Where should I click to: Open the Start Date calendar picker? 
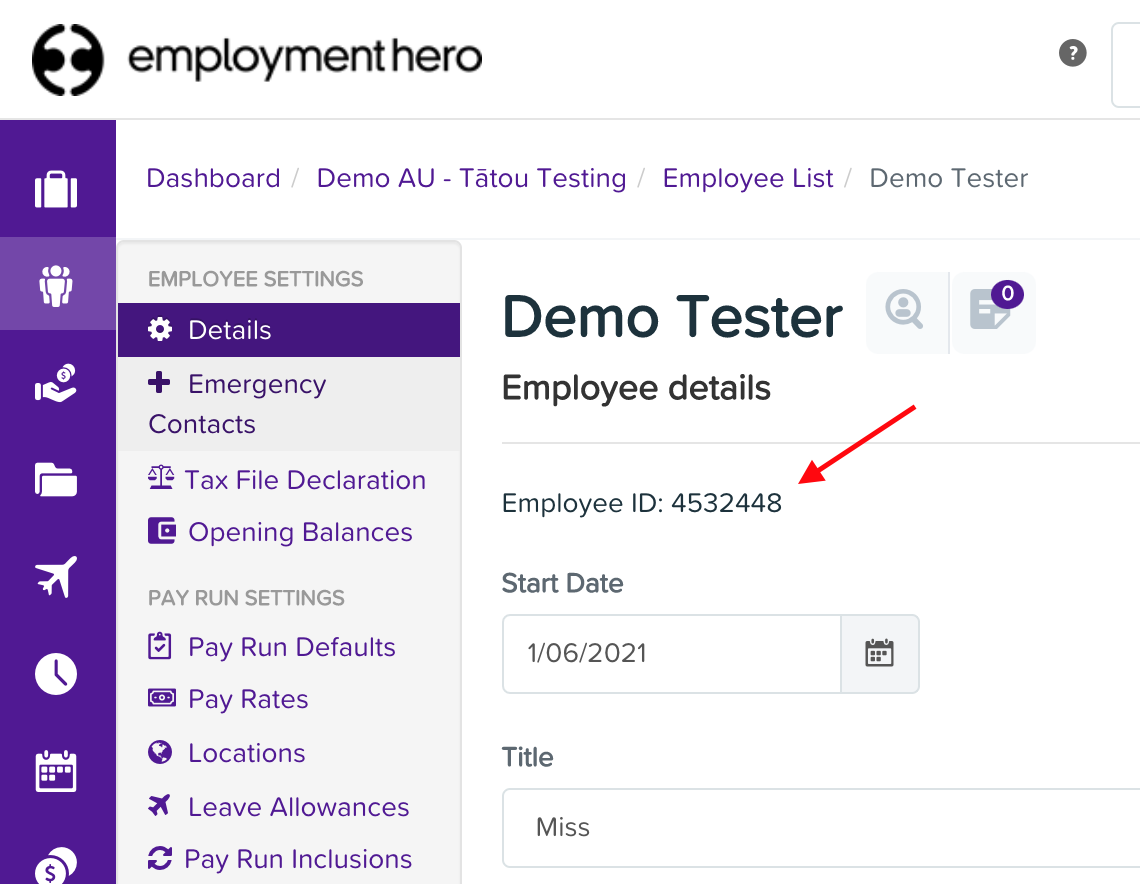[879, 654]
